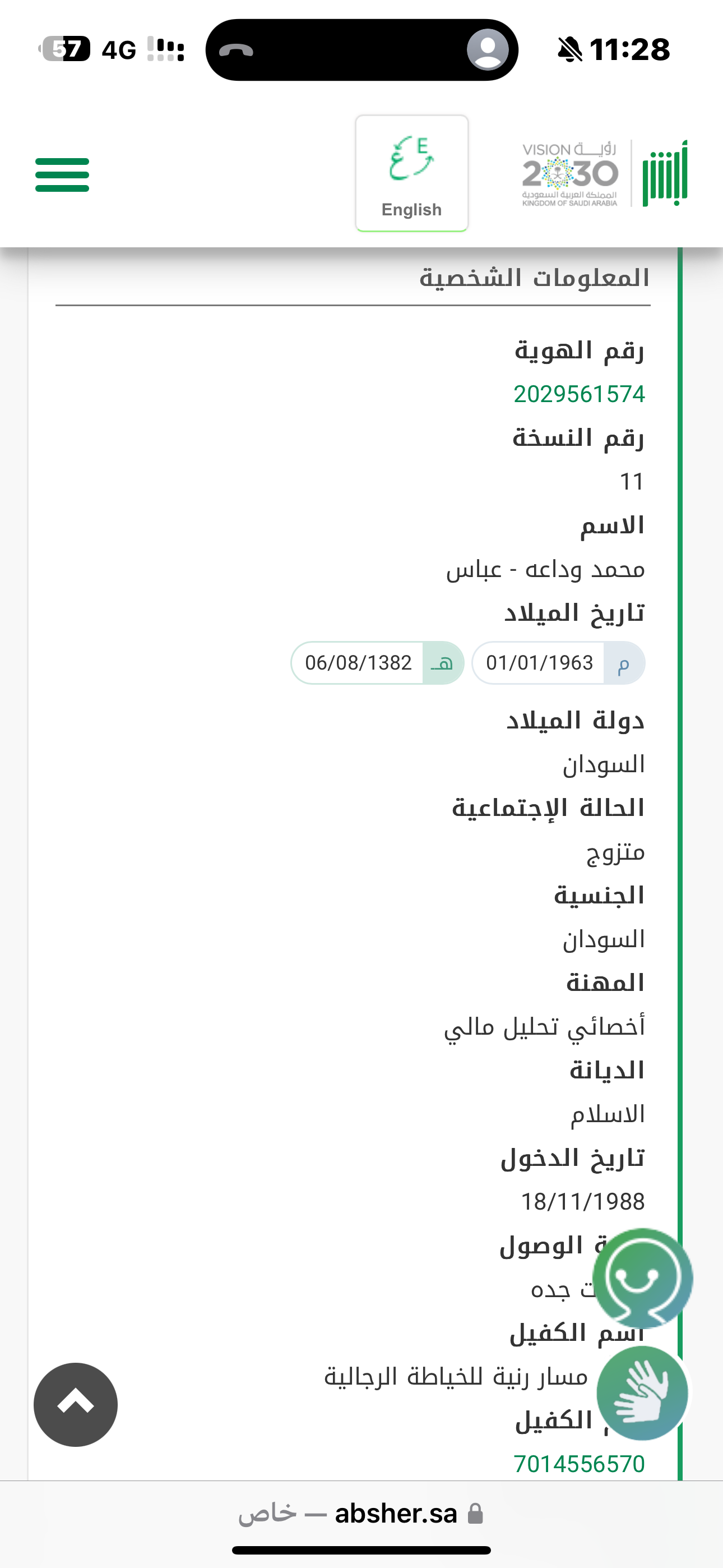Tap the Vision 2030 logo
This screenshot has height=1568, width=723.
point(569,174)
